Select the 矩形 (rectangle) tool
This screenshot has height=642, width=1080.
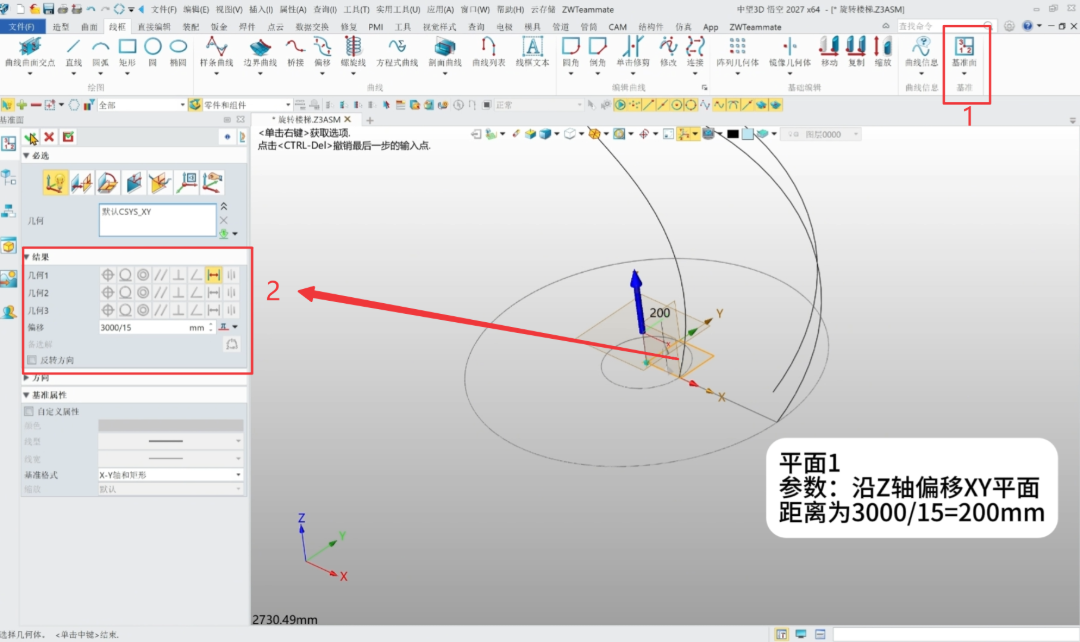[x=127, y=53]
